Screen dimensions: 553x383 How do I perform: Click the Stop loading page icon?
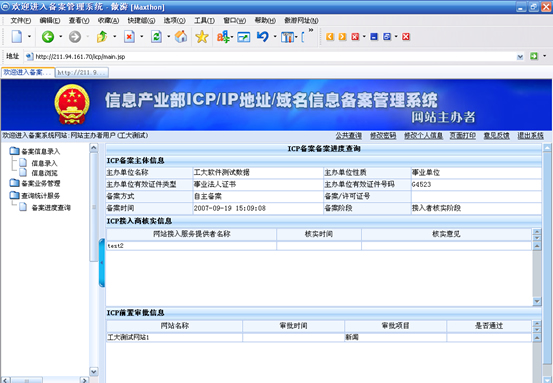pos(129,37)
